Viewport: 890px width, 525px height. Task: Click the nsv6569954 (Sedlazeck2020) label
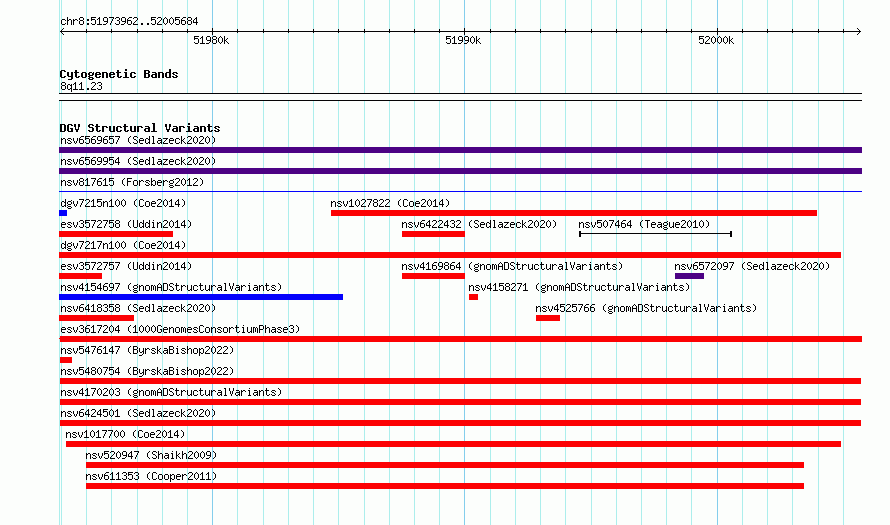[138, 161]
